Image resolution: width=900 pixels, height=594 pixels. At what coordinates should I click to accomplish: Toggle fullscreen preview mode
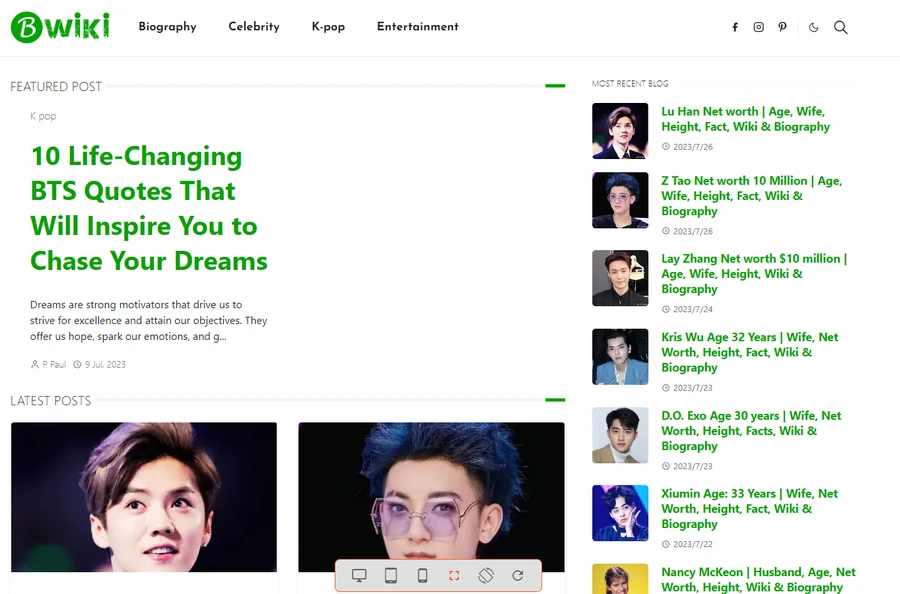pos(453,575)
